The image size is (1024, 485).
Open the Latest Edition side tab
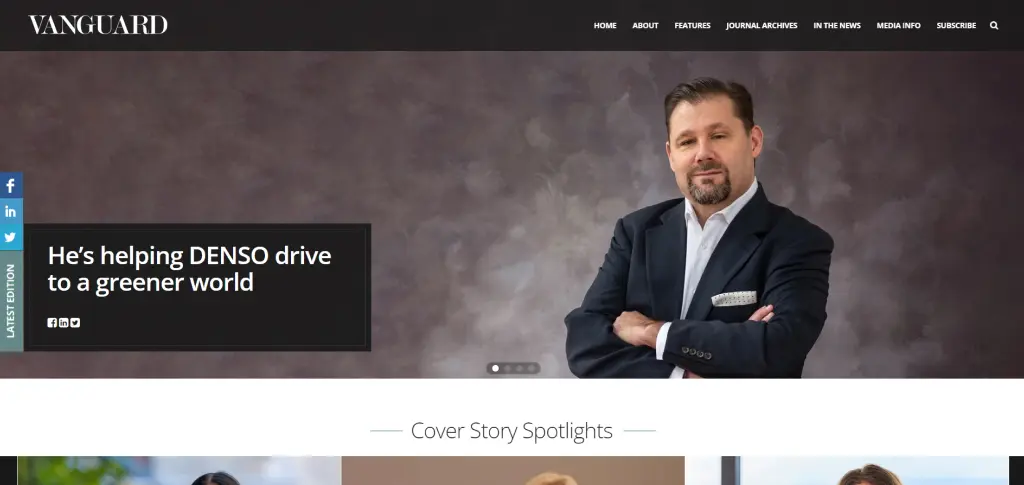click(11, 301)
